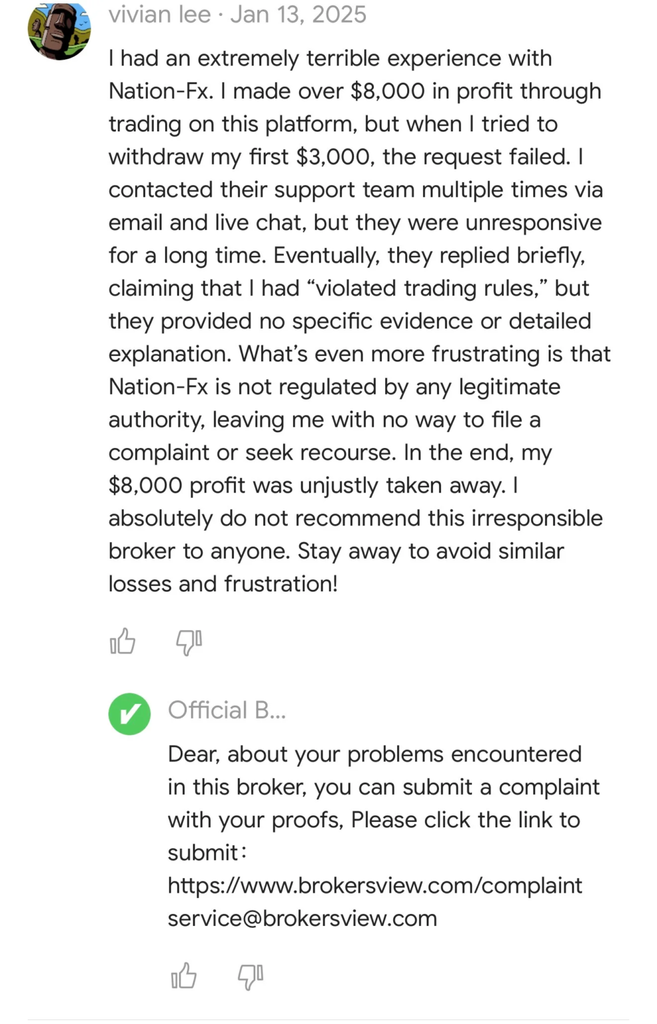Viewport: 657px width, 1024px height.
Task: Select the "Stay away to avoid similar" sentence
Action: pos(430,551)
